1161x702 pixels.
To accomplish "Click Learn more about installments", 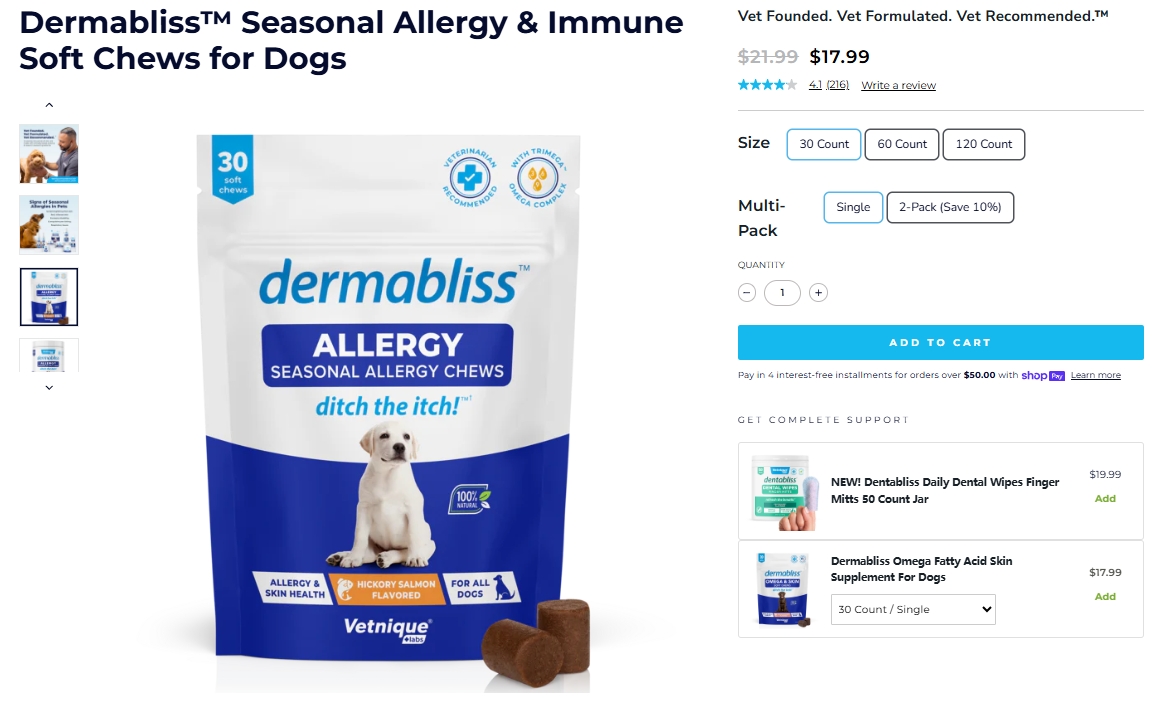I will [1095, 375].
